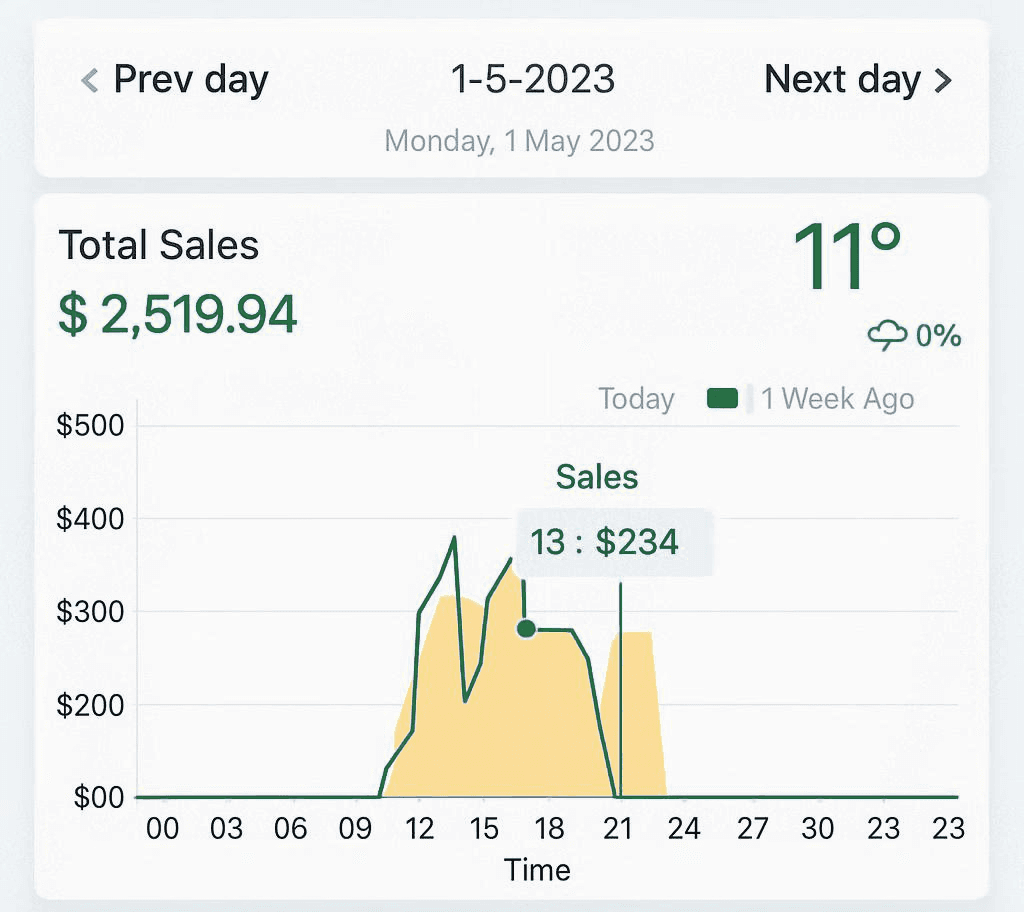Toggle the Today legend series
Image resolution: width=1024 pixels, height=912 pixels.
[636, 399]
